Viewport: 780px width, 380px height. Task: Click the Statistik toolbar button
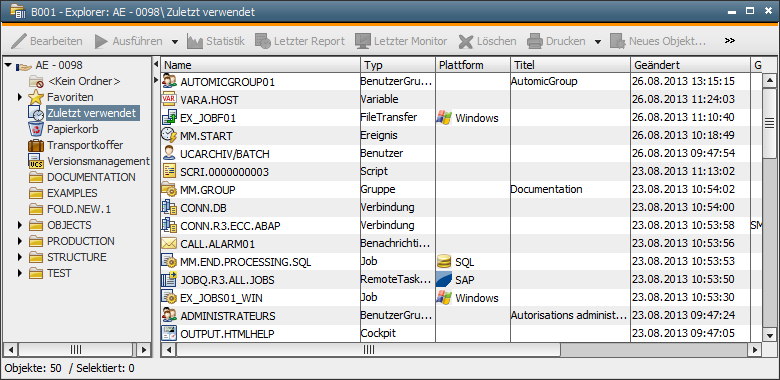215,41
